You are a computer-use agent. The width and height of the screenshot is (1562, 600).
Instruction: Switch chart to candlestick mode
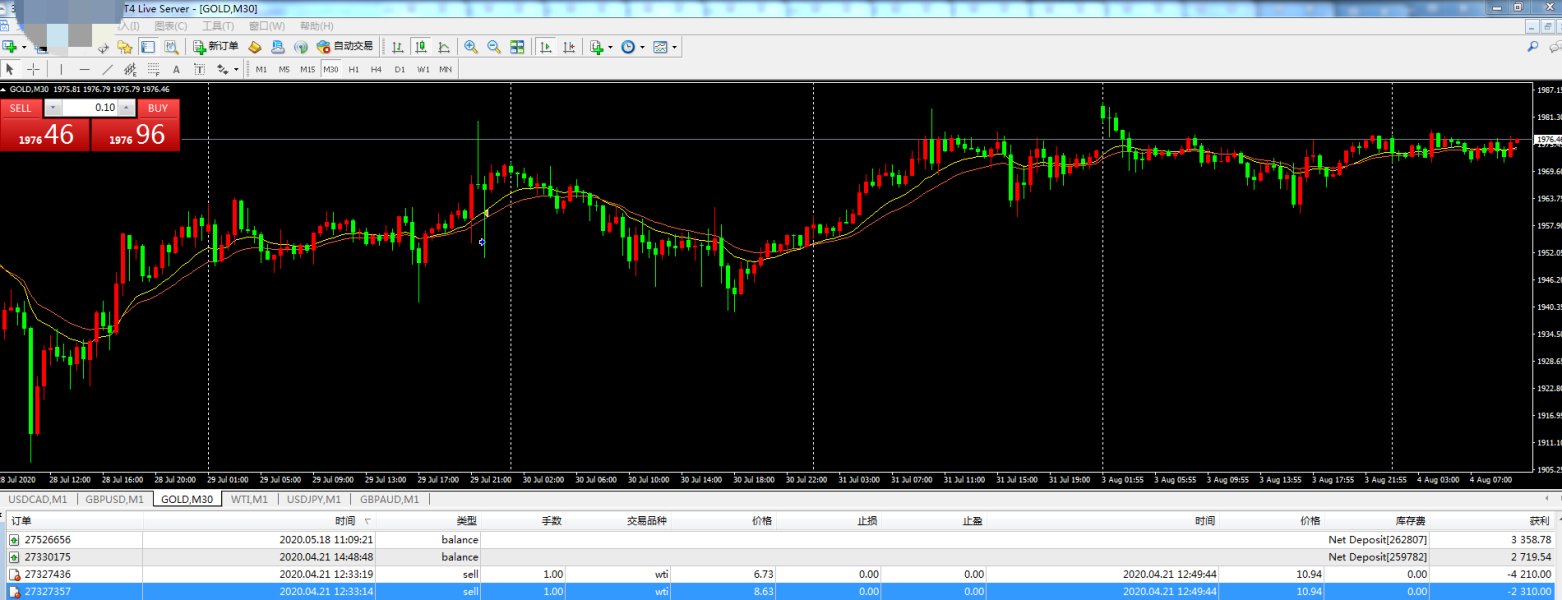point(421,47)
